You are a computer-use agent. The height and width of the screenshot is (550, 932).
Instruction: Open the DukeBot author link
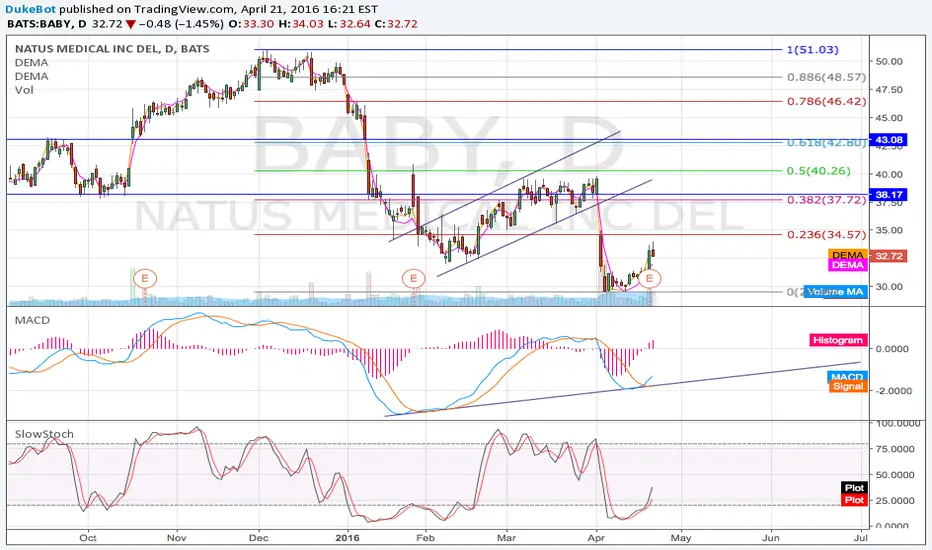(31, 9)
